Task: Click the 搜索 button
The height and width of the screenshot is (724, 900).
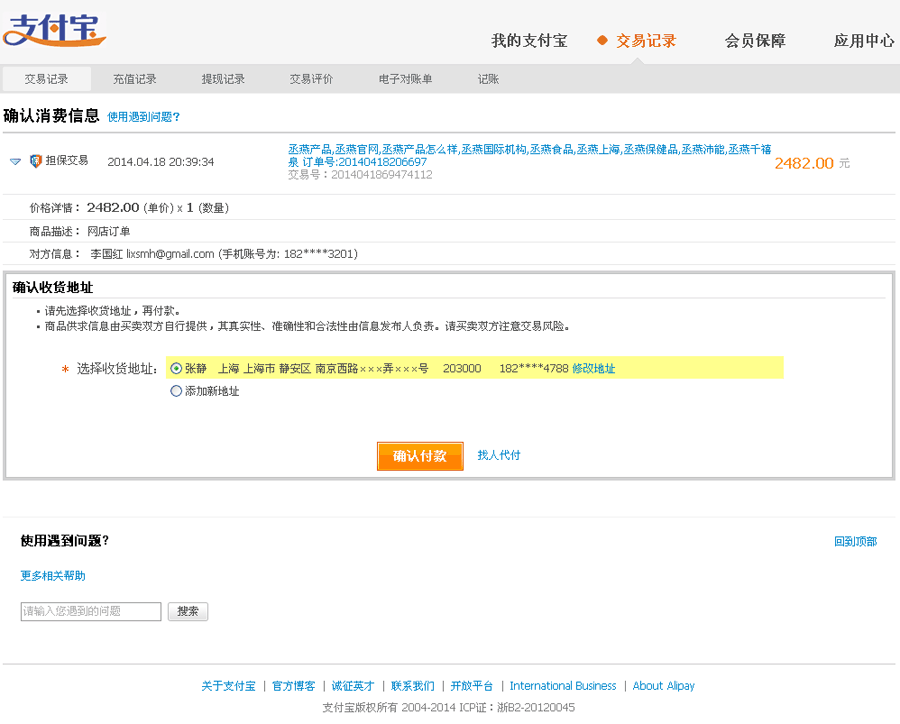Action: pyautogui.click(x=188, y=611)
